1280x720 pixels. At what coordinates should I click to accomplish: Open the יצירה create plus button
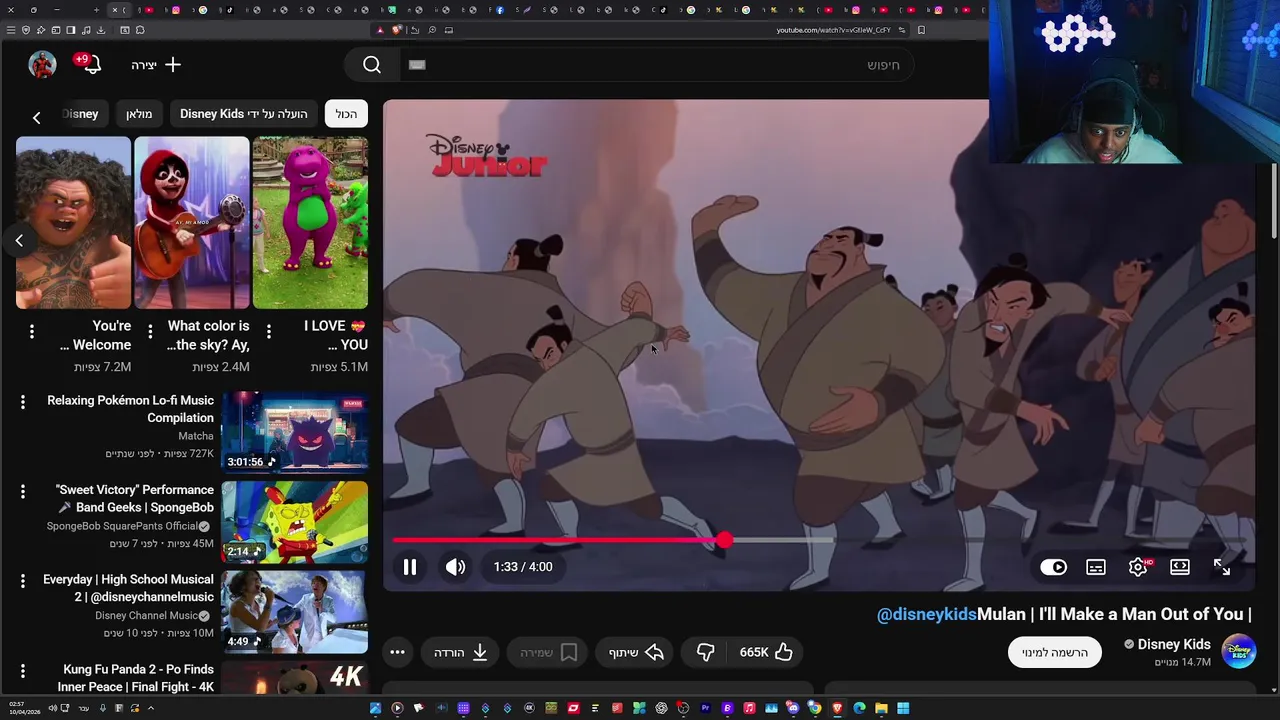coord(156,65)
